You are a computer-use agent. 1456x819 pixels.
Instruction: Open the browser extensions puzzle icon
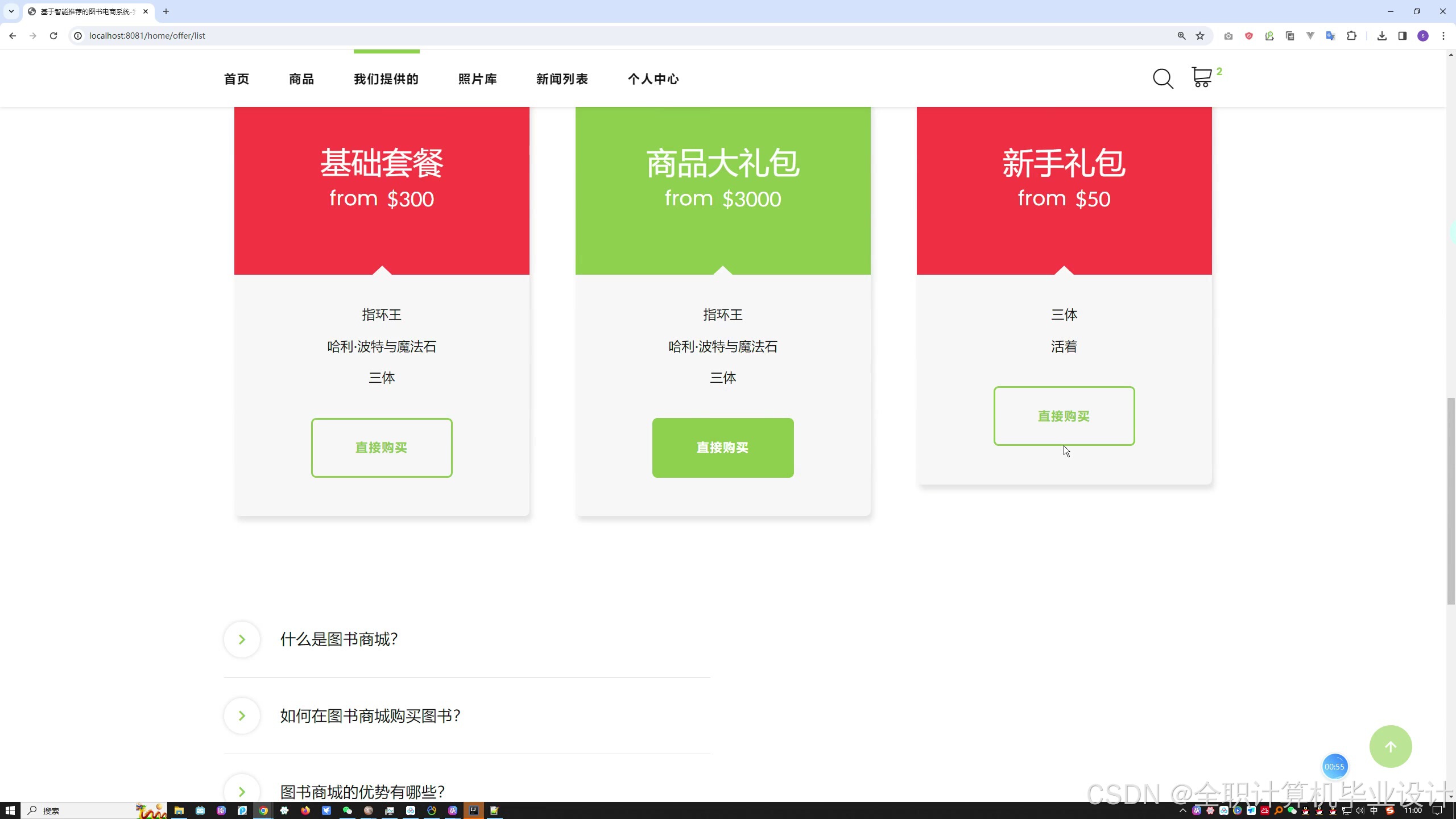(x=1351, y=36)
